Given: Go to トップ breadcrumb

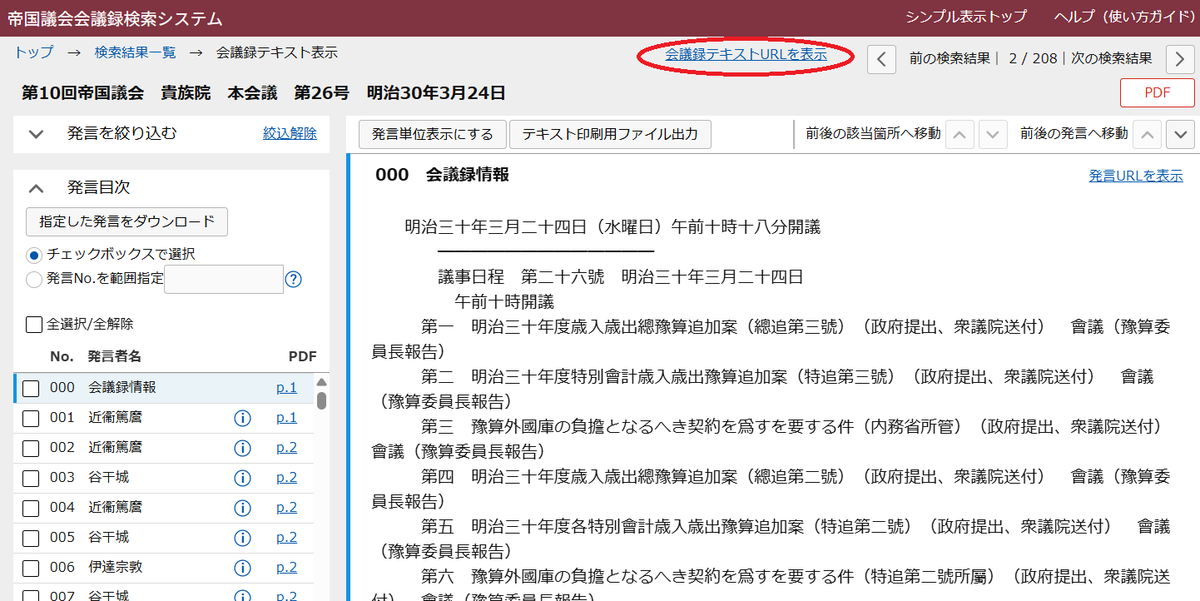Looking at the screenshot, I should point(34,53).
